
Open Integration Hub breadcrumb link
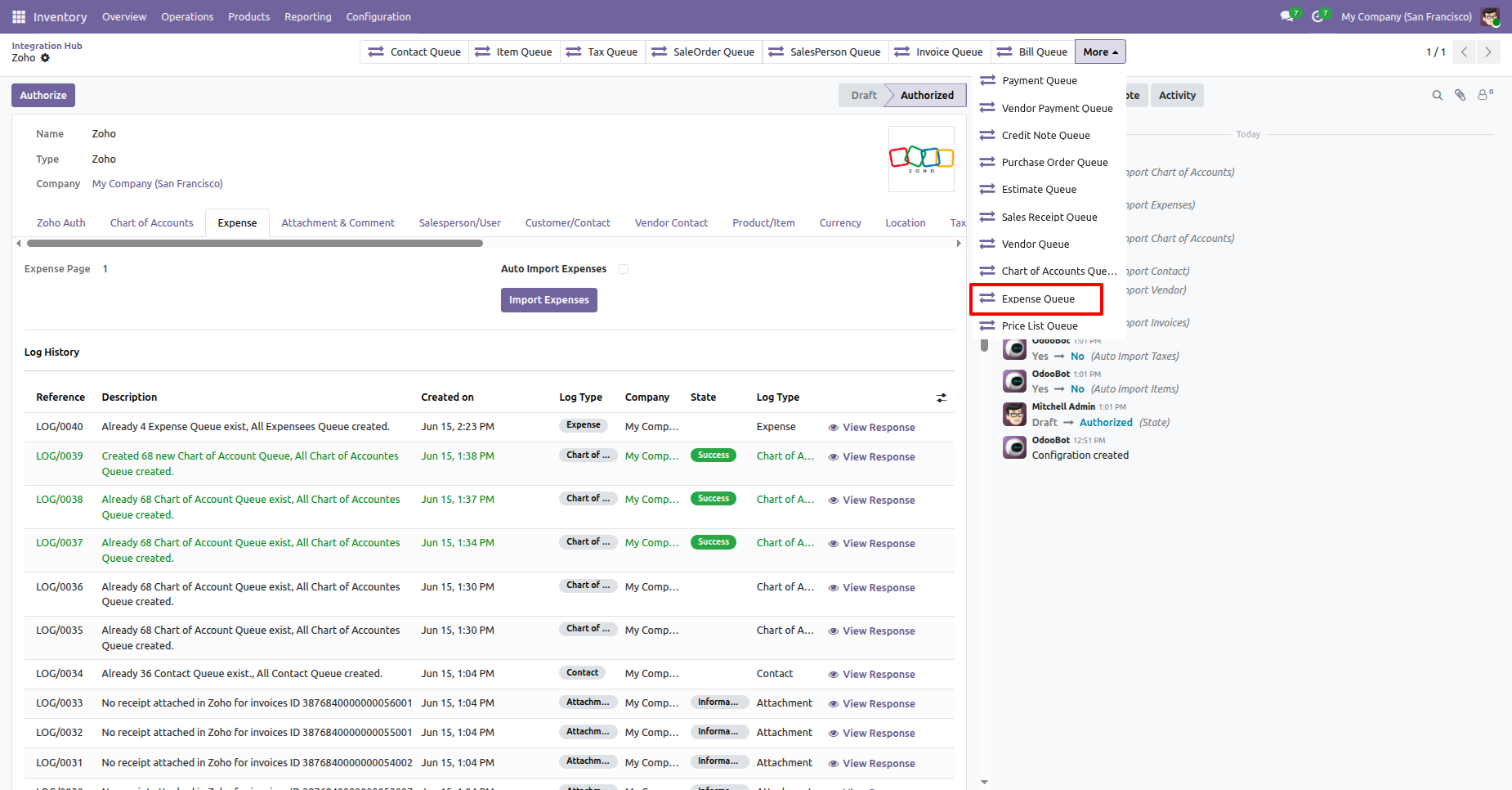[x=47, y=46]
